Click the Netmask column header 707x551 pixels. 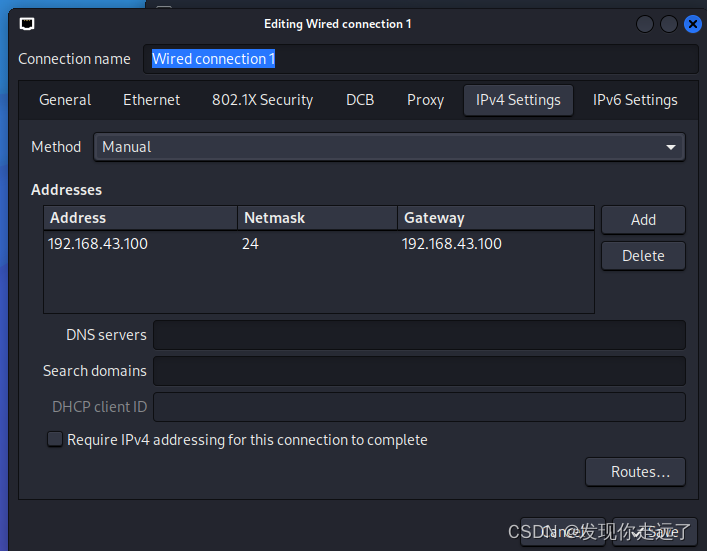pyautogui.click(x=317, y=218)
